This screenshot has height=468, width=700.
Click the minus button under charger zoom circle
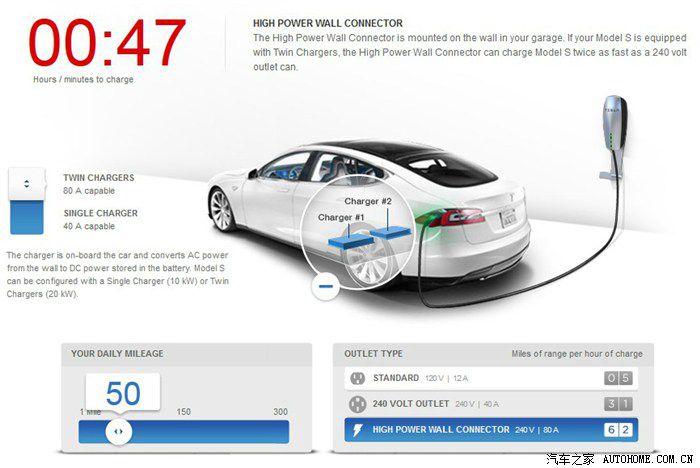[x=326, y=286]
